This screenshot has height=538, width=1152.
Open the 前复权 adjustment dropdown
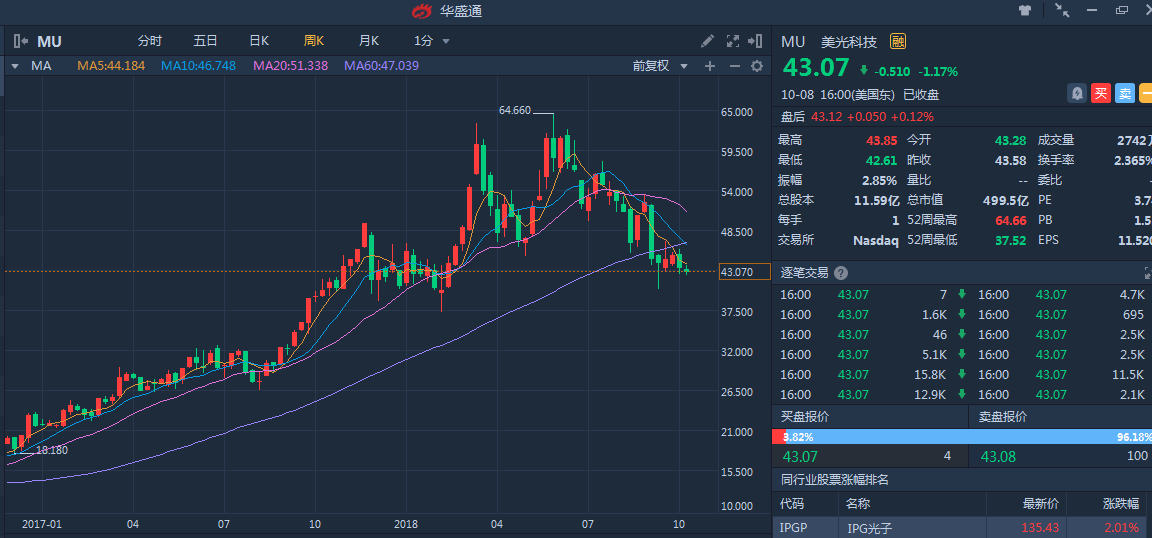pos(660,66)
